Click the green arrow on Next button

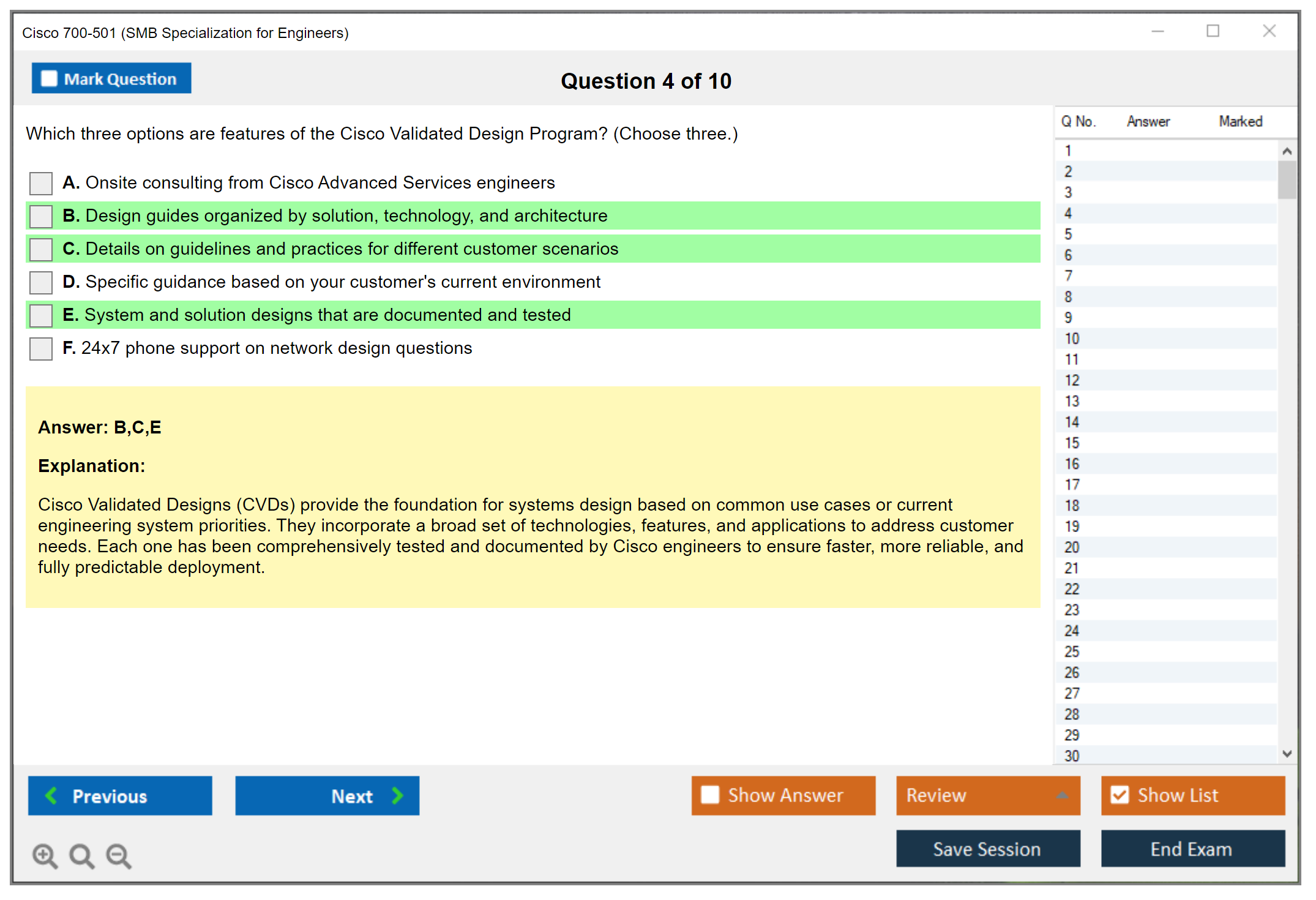(398, 795)
